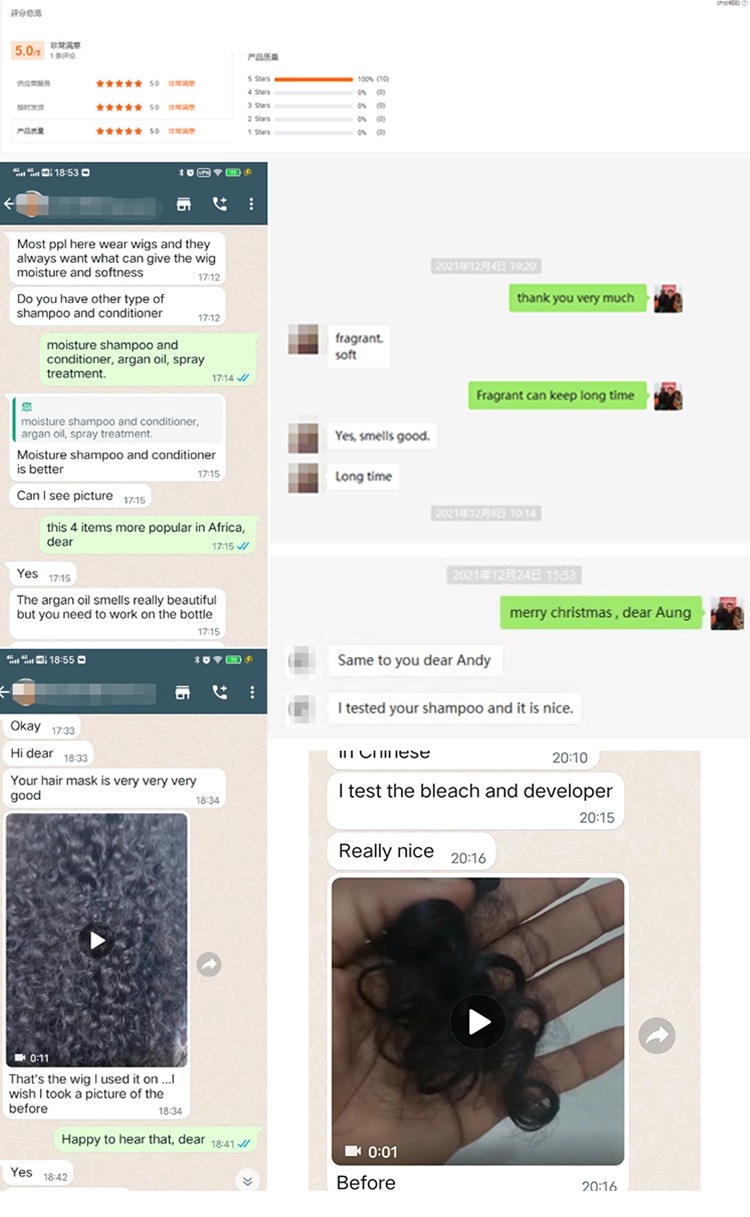Forward the 0:01 hair video message

[657, 1036]
